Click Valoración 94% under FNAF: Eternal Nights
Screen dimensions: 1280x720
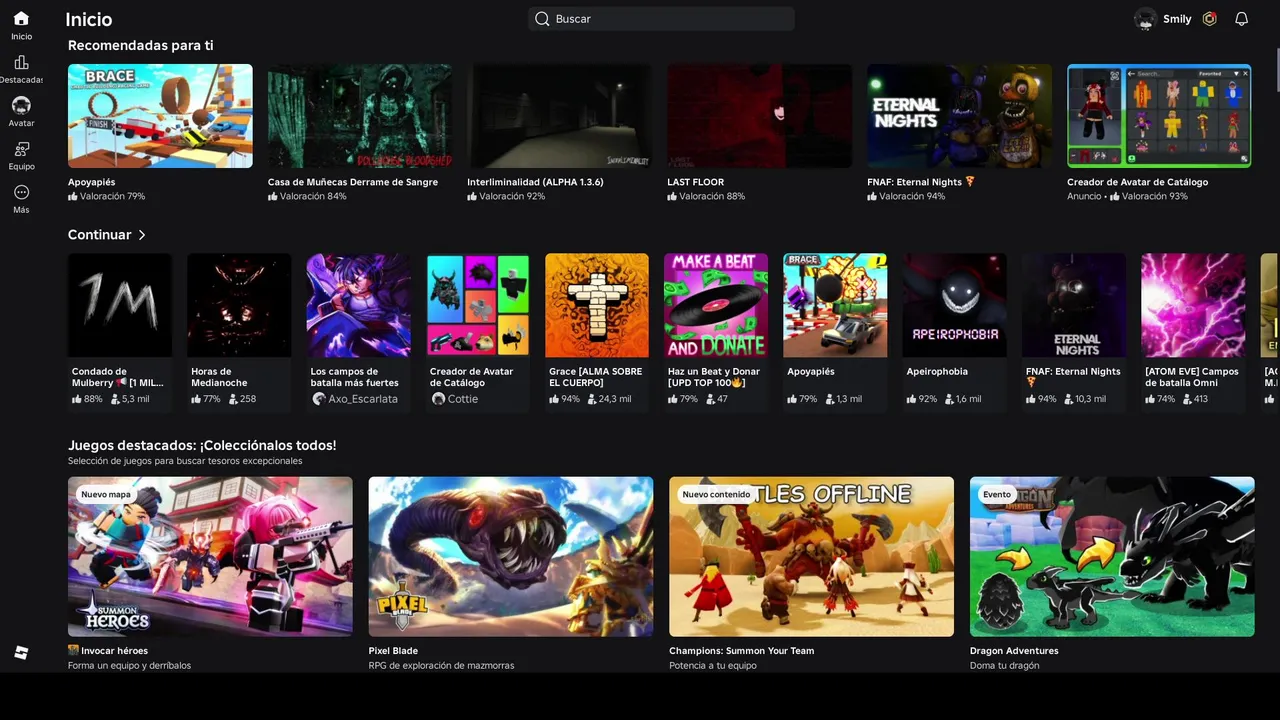(906, 196)
